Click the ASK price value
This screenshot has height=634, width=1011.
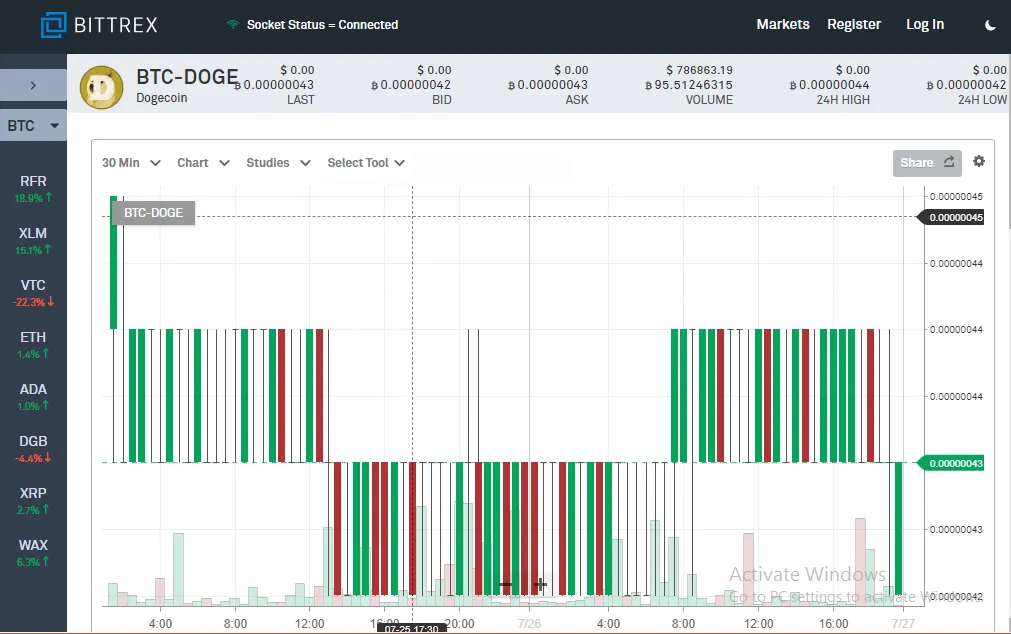pos(547,84)
